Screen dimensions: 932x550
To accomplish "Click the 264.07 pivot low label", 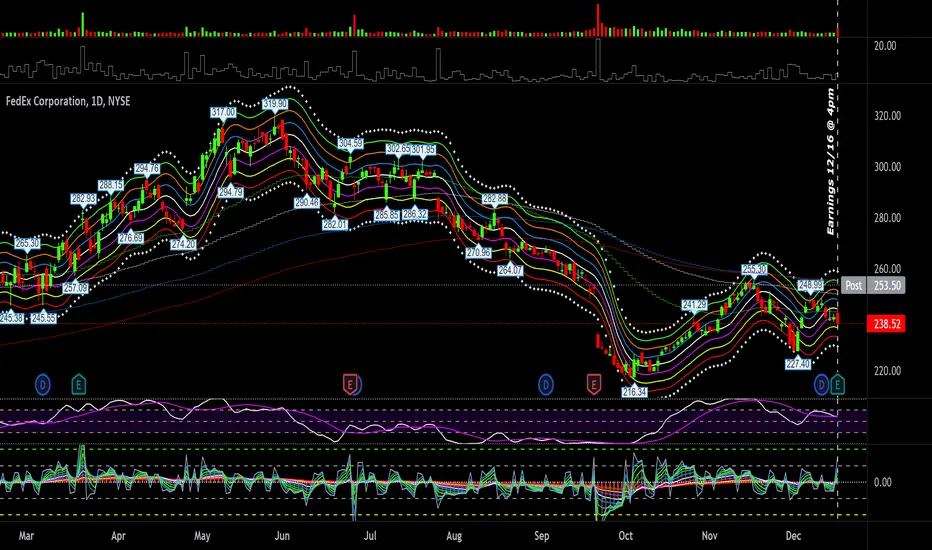I will [x=510, y=270].
